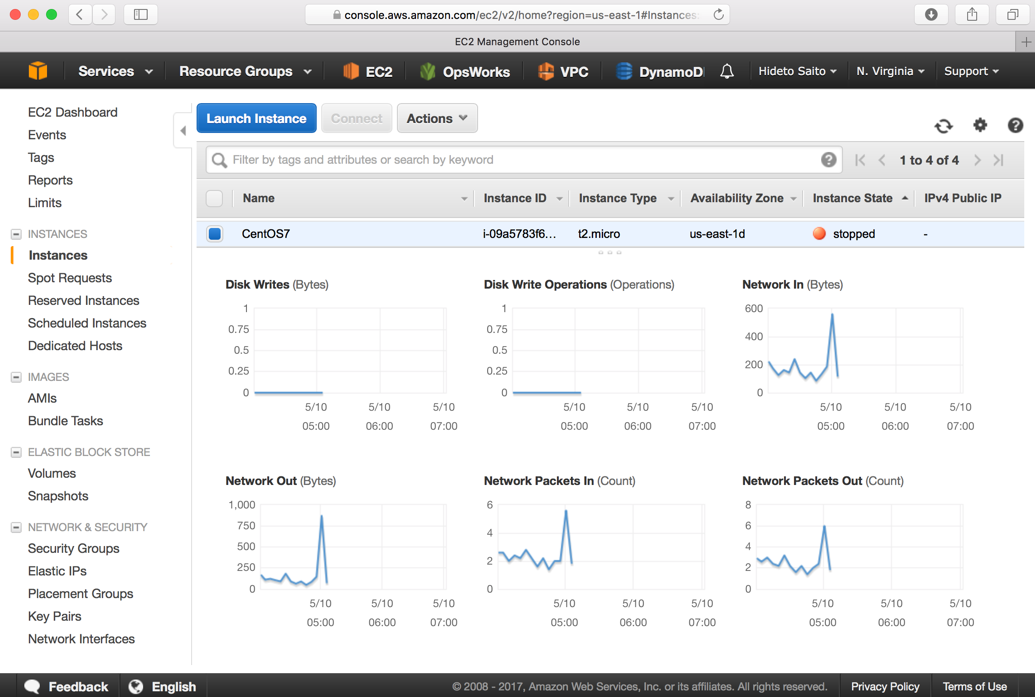Open the Resource Groups dropdown

[245, 71]
